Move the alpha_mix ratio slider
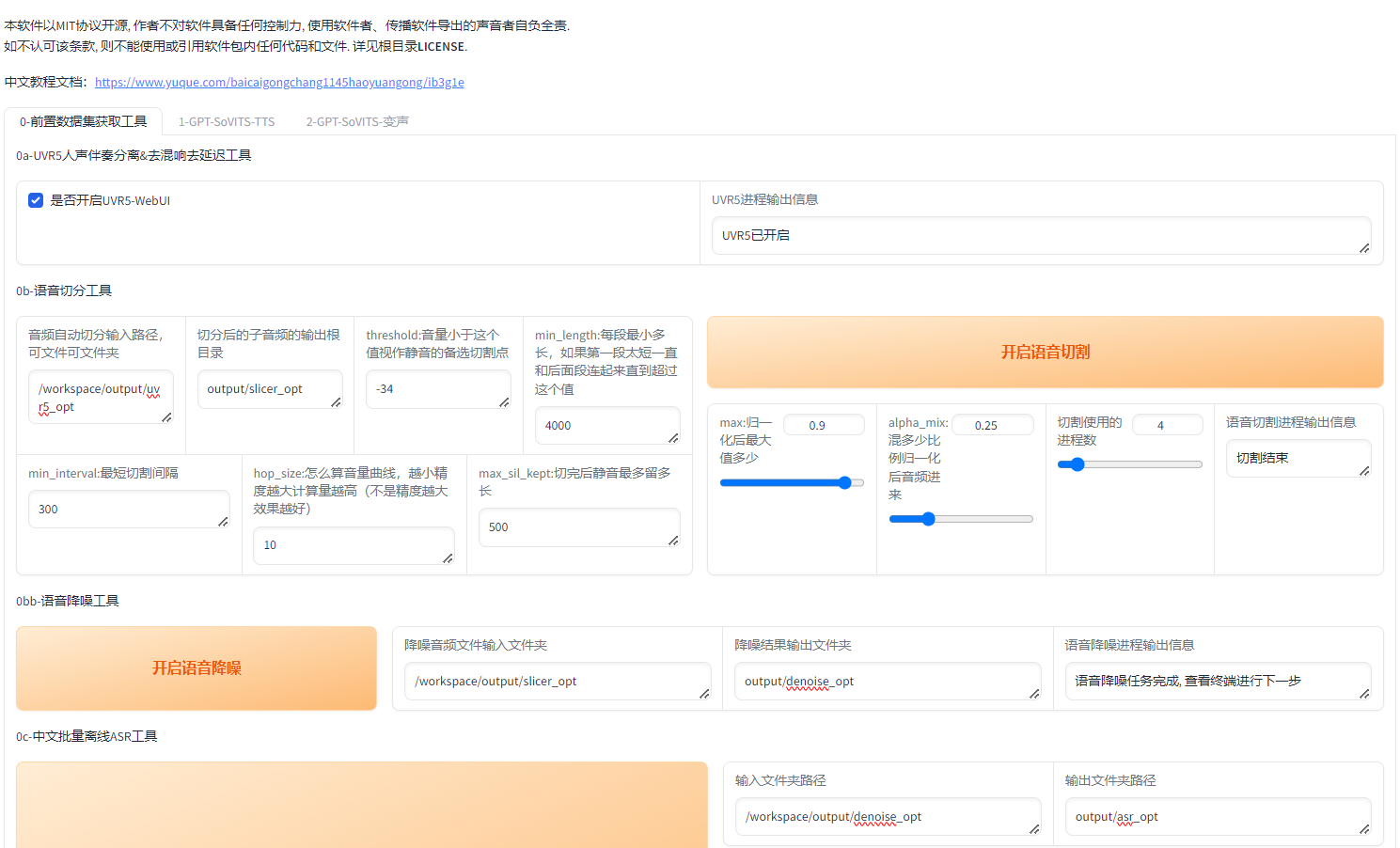Viewport: 1400px width, 848px height. 929,518
